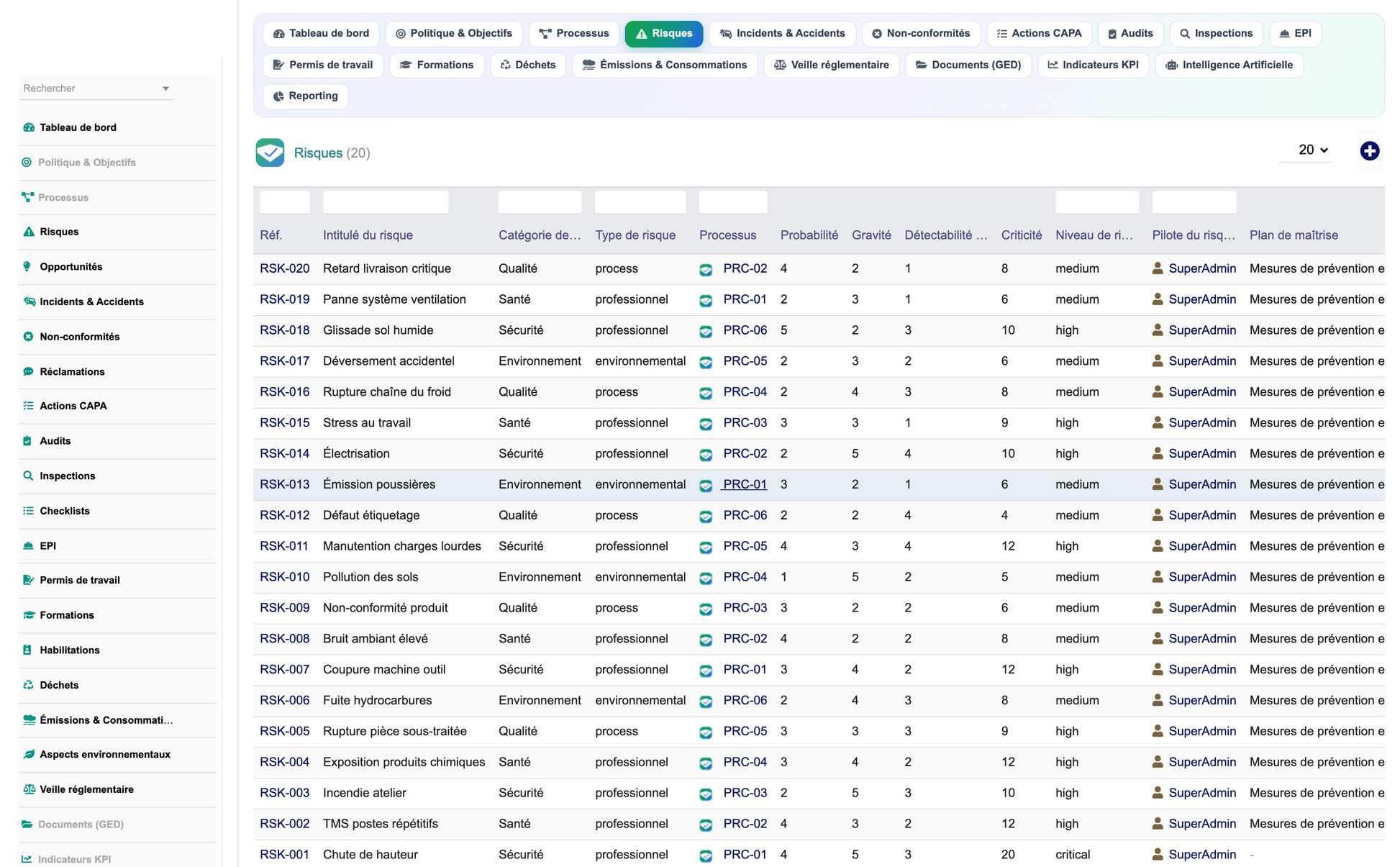Screen dimensions: 1400x867
Task: Click the Risques title link above the table
Action: (x=318, y=153)
